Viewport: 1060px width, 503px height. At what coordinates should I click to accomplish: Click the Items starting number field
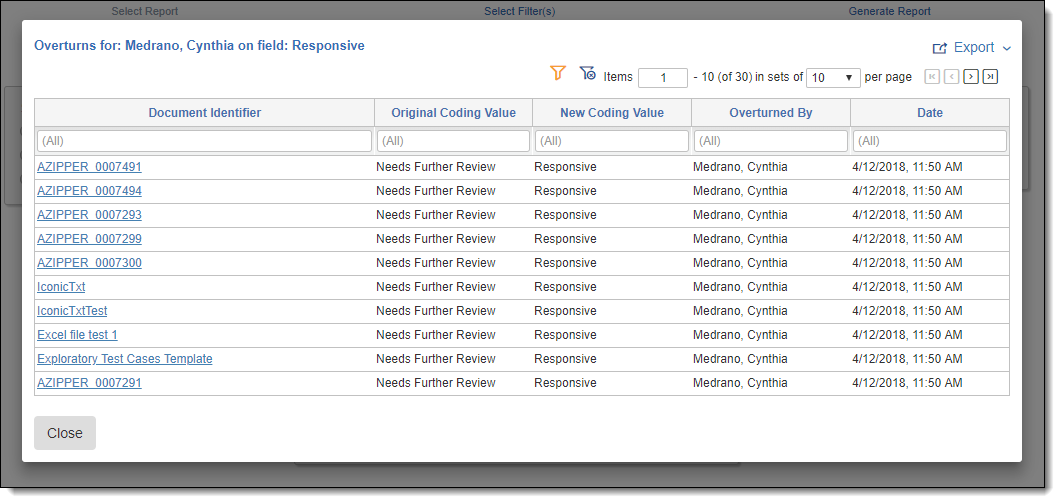coord(662,77)
